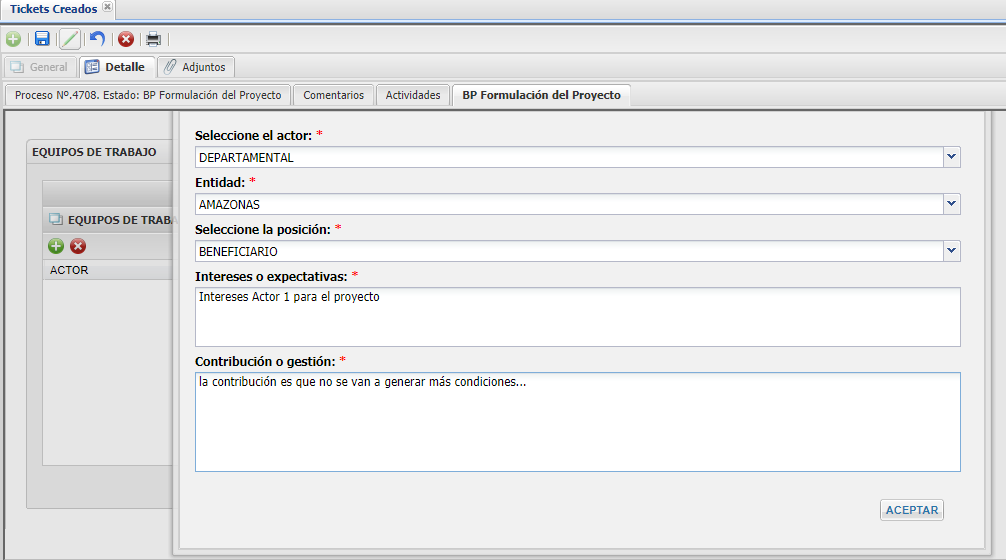Select the Proceso Nº.4708 tab
The image size is (1006, 560).
148,95
